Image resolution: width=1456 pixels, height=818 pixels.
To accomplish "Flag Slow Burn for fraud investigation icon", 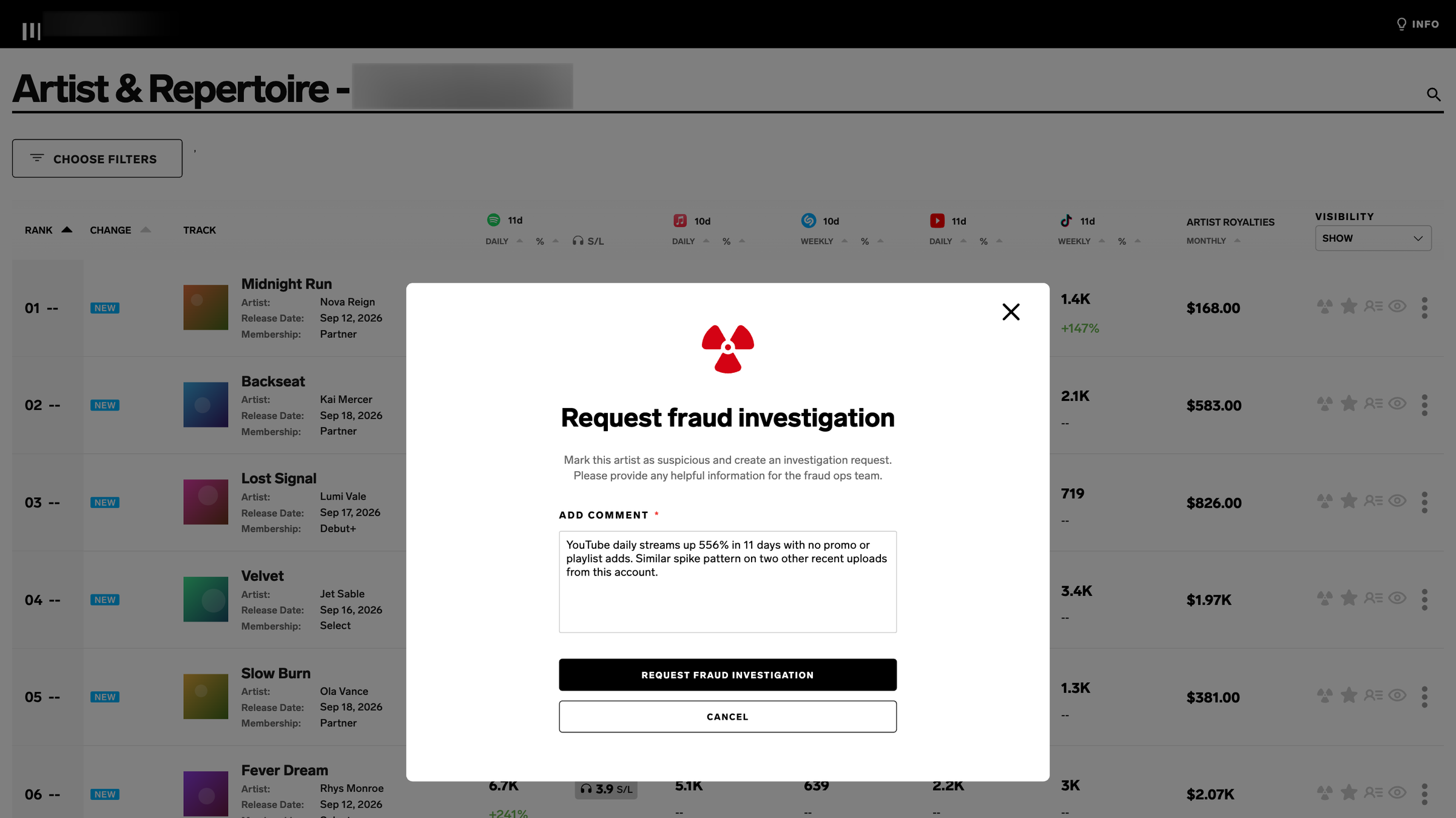I will click(x=1324, y=696).
